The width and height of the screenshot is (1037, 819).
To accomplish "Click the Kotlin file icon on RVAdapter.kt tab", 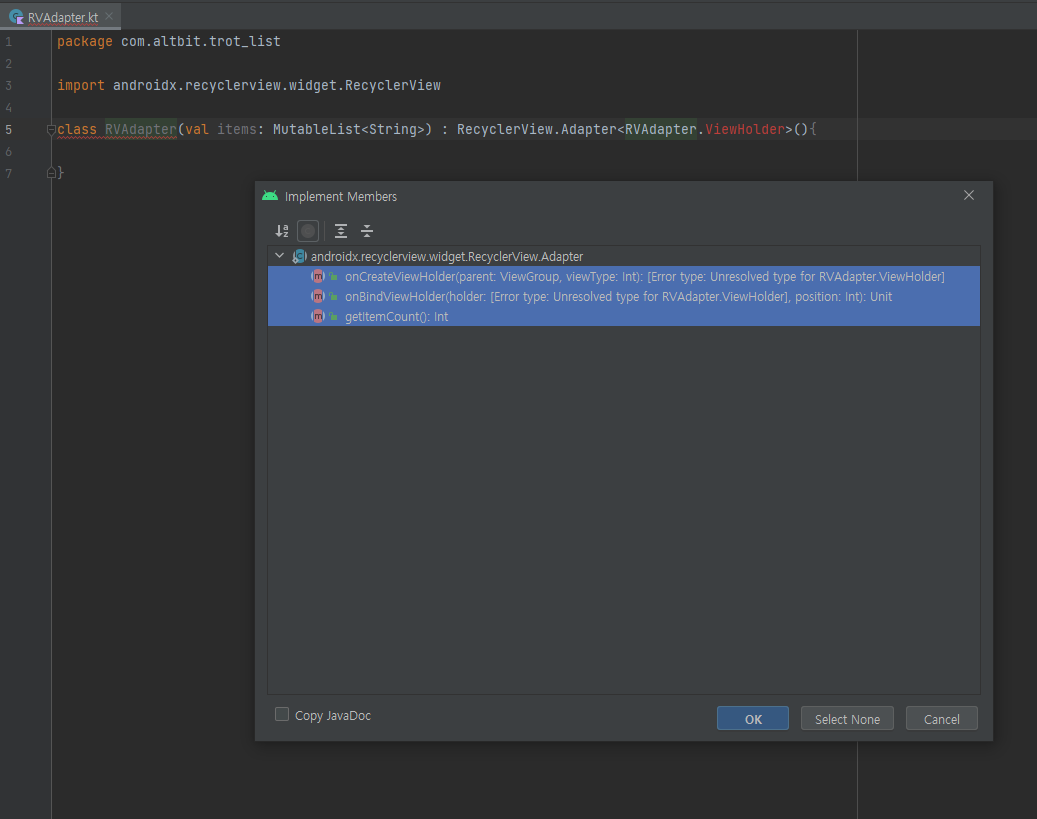I will [x=17, y=17].
